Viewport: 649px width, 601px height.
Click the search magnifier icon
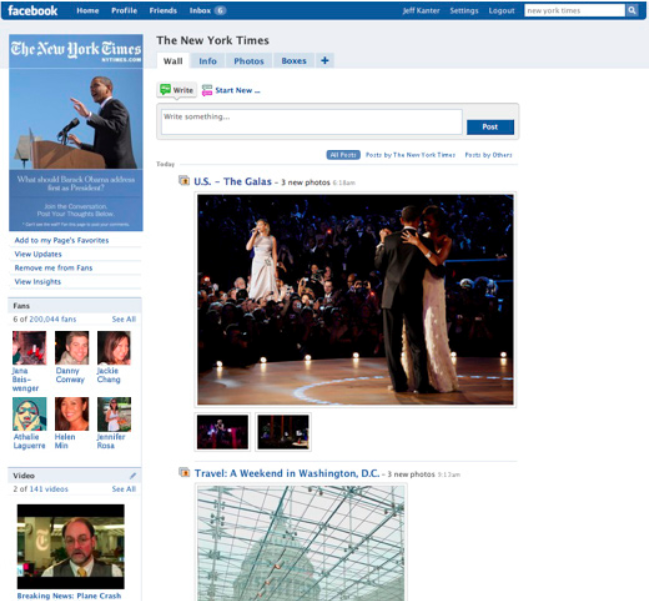coord(632,11)
